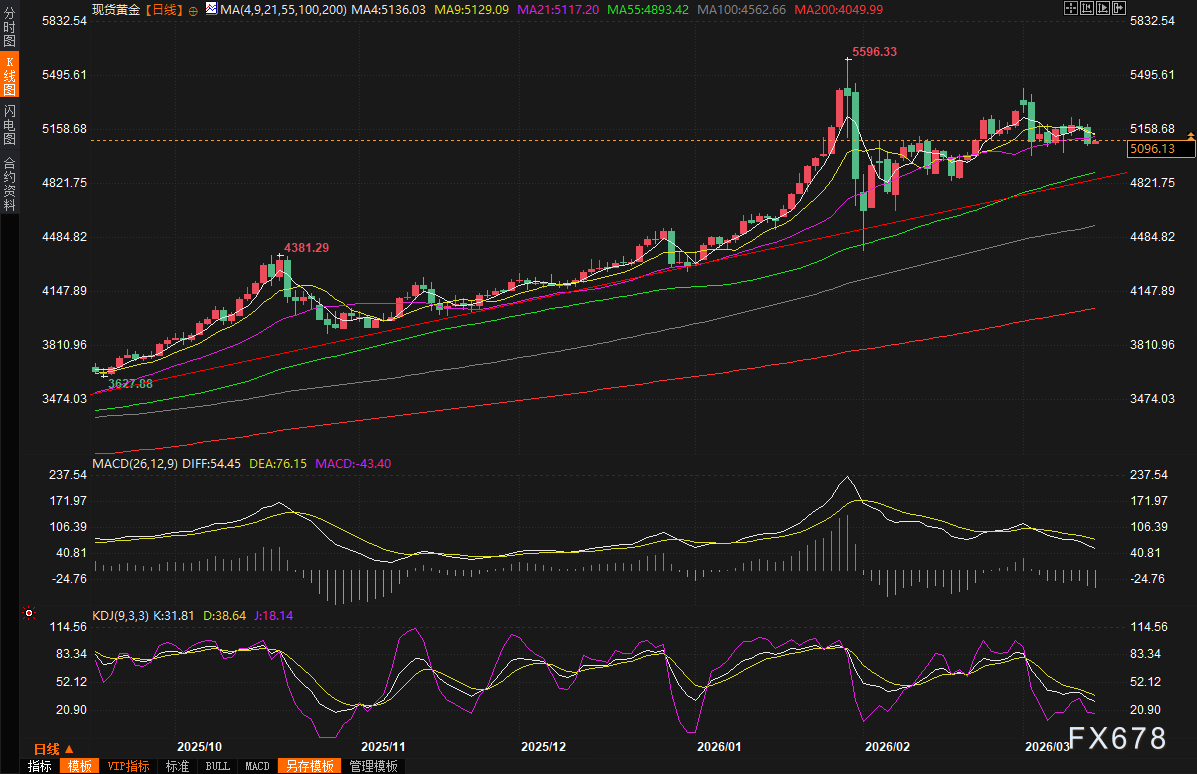Click the 5596.33 peak price label
Screen dimensions: 1197x774
pos(873,51)
